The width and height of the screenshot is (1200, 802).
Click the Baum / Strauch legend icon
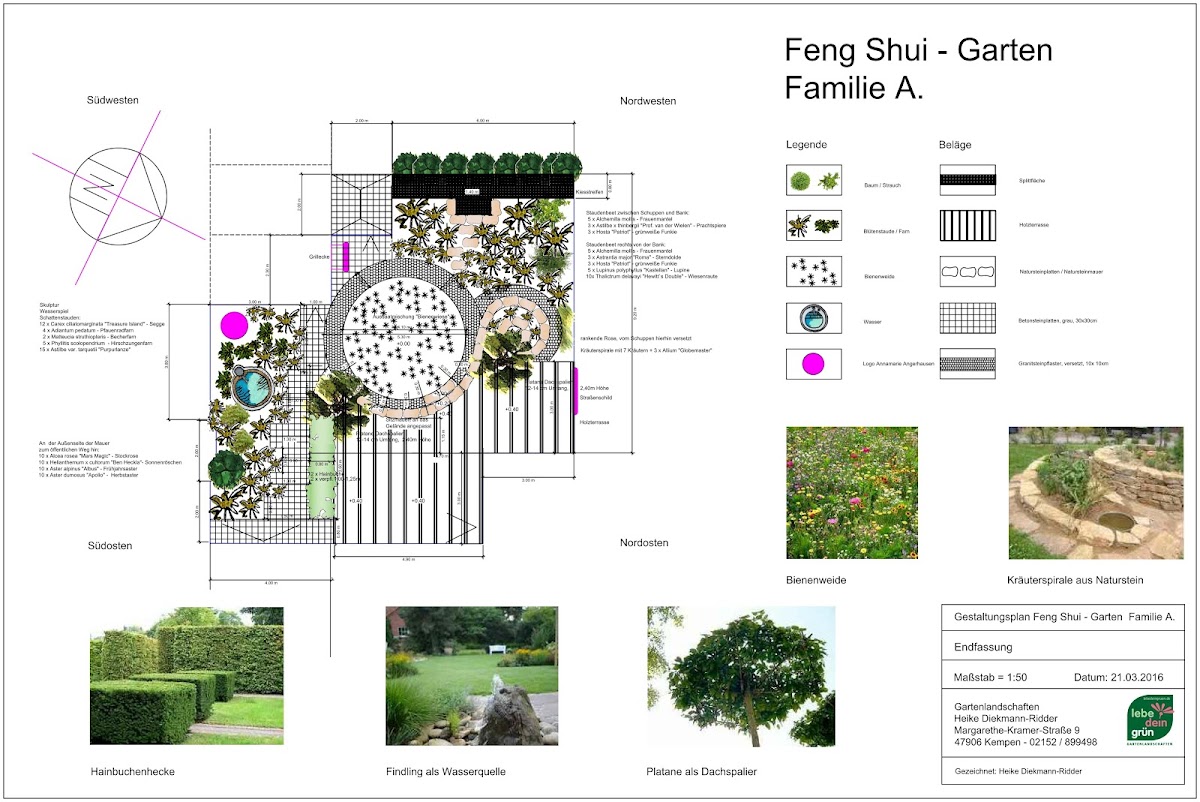[x=813, y=180]
